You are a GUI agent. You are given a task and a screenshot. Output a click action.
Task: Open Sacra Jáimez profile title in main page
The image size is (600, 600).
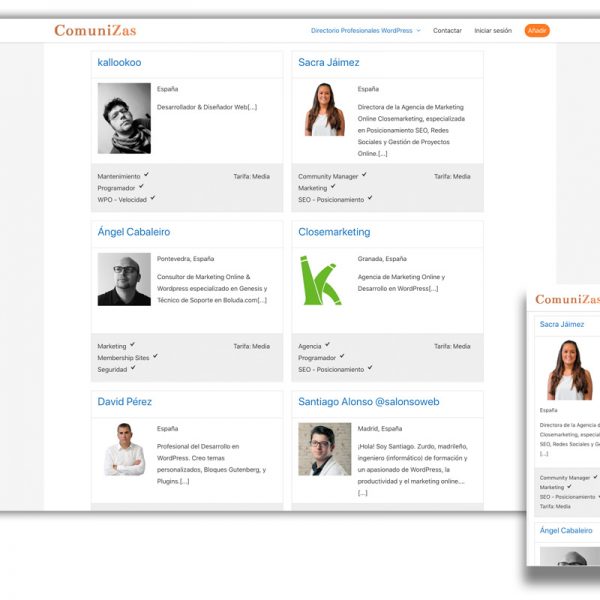[x=329, y=62]
